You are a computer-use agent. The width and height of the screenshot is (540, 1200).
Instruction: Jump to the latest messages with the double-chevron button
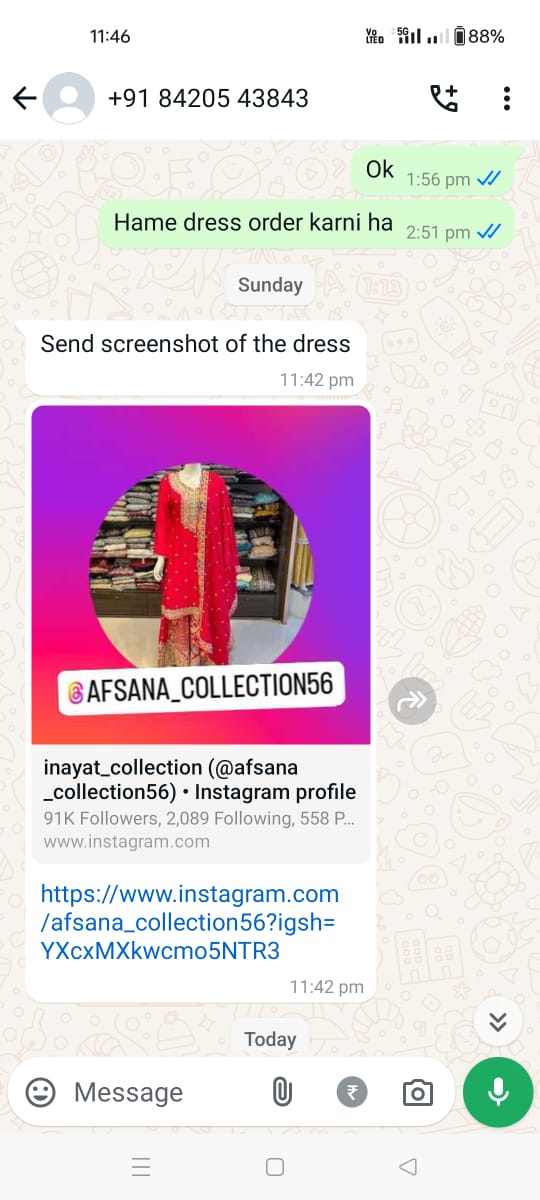point(498,1021)
